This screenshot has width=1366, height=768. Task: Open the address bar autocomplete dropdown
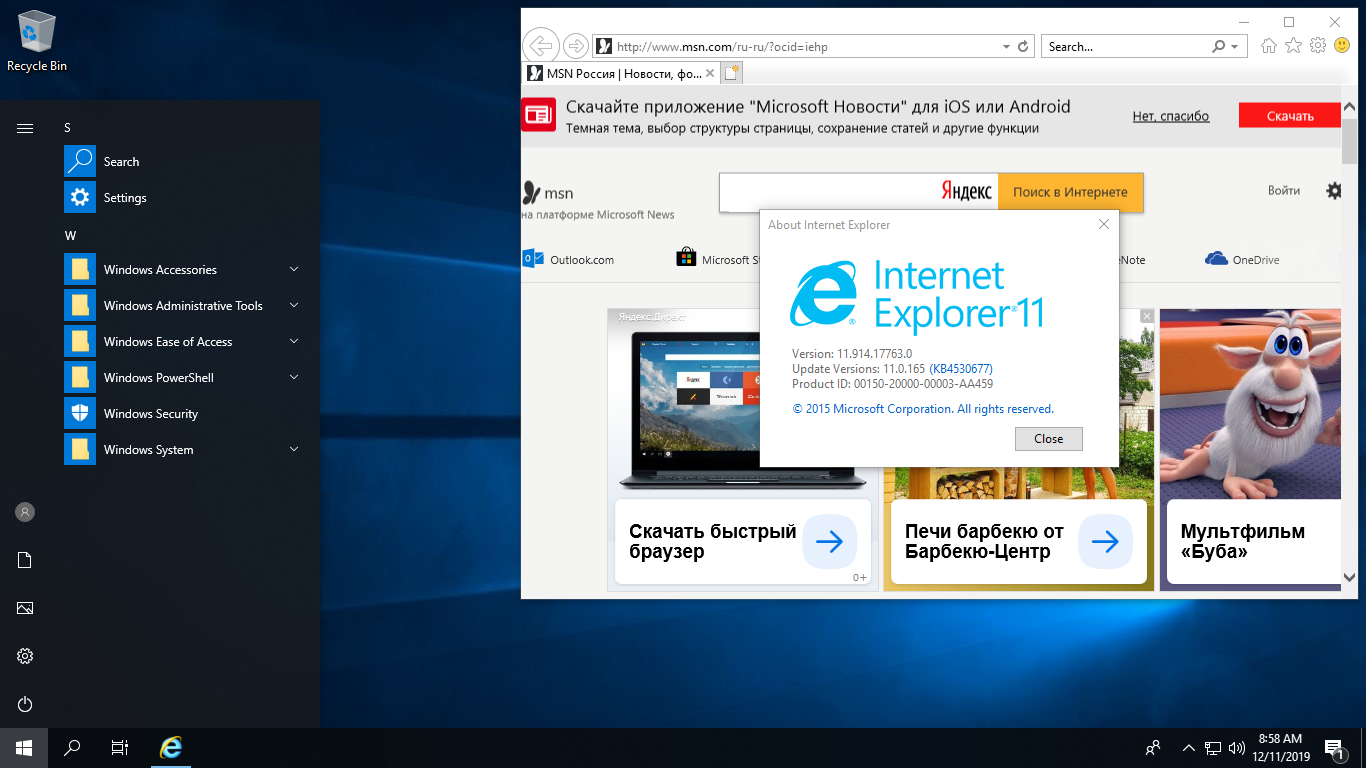1006,46
